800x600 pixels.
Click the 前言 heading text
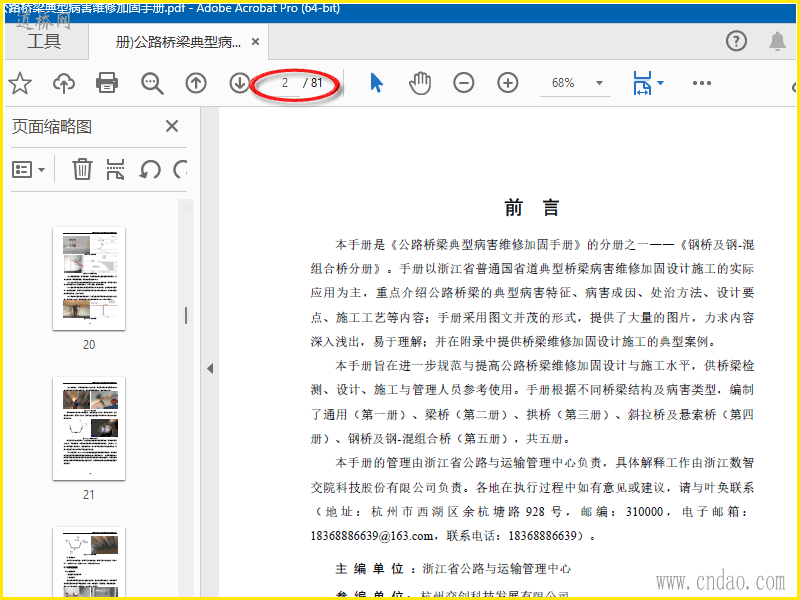[x=532, y=208]
